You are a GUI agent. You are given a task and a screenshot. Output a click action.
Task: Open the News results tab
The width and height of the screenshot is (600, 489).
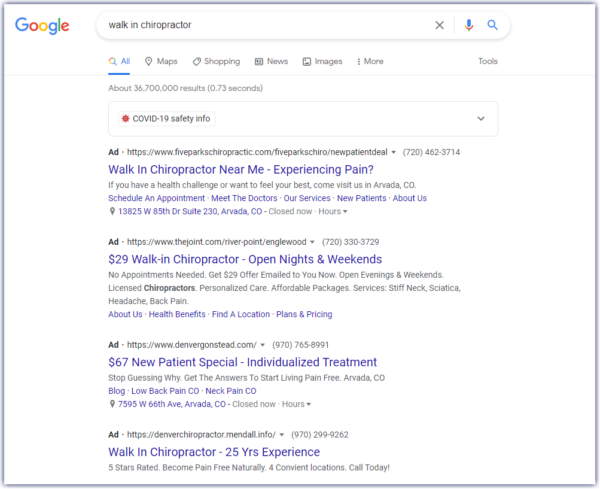(271, 61)
